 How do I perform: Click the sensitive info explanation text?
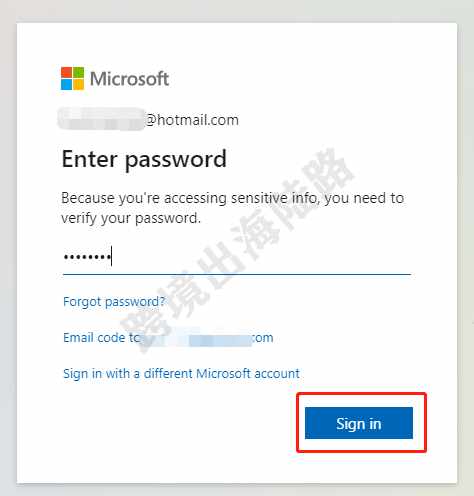(x=232, y=208)
